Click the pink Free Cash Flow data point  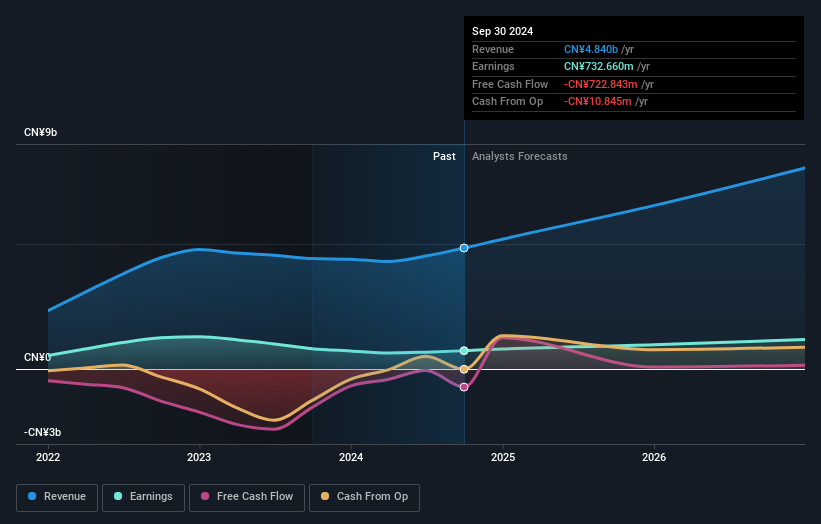(x=464, y=387)
